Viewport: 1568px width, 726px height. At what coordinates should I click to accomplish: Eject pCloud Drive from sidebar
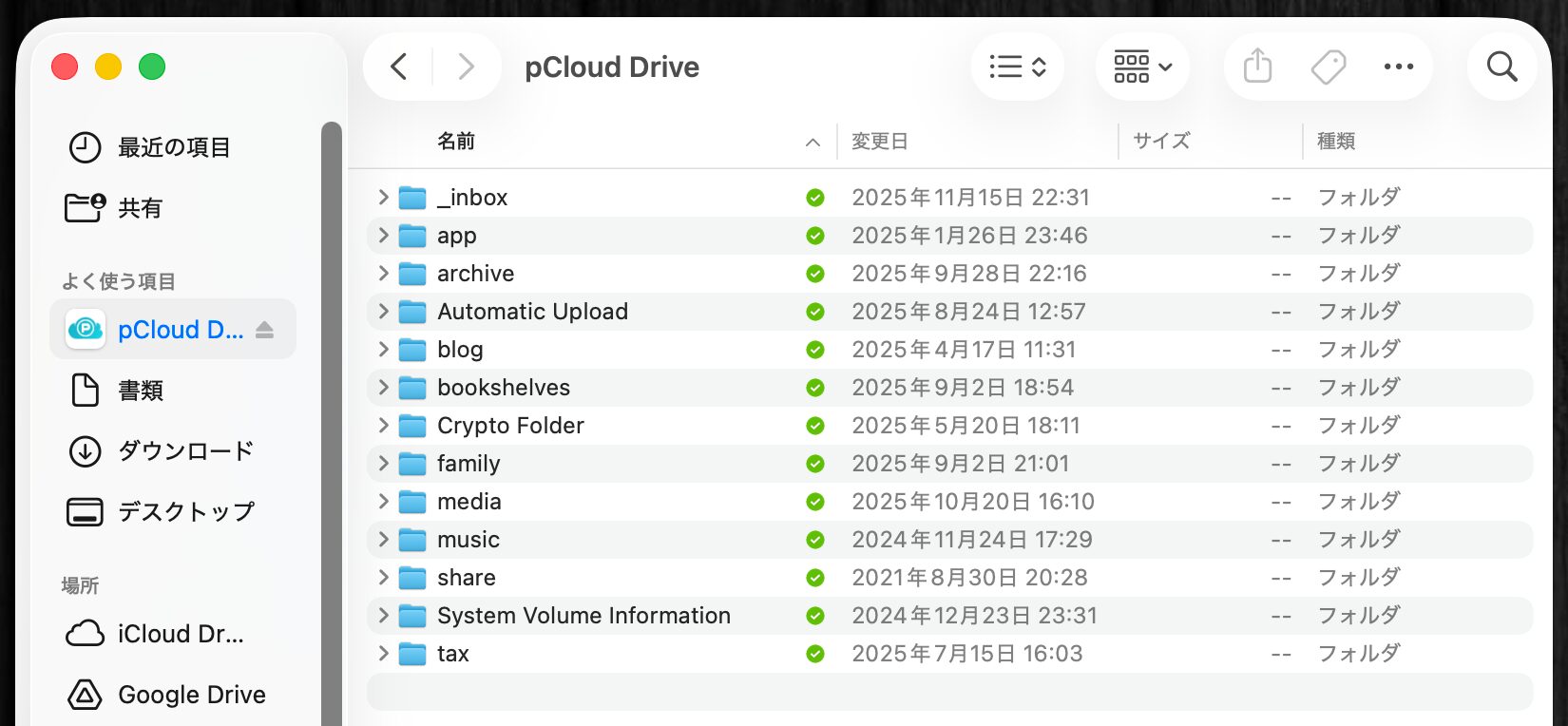pyautogui.click(x=265, y=330)
